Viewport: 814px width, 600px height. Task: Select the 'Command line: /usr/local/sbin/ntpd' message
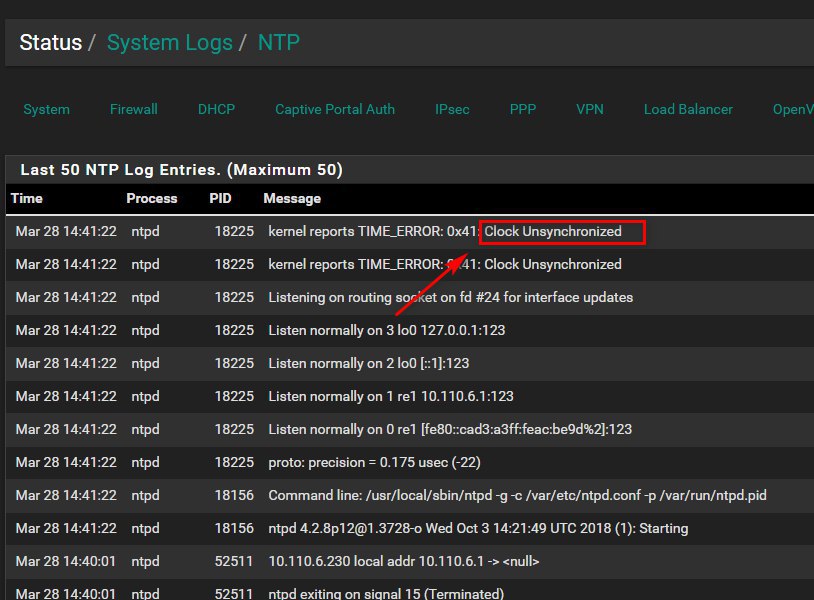click(x=517, y=495)
